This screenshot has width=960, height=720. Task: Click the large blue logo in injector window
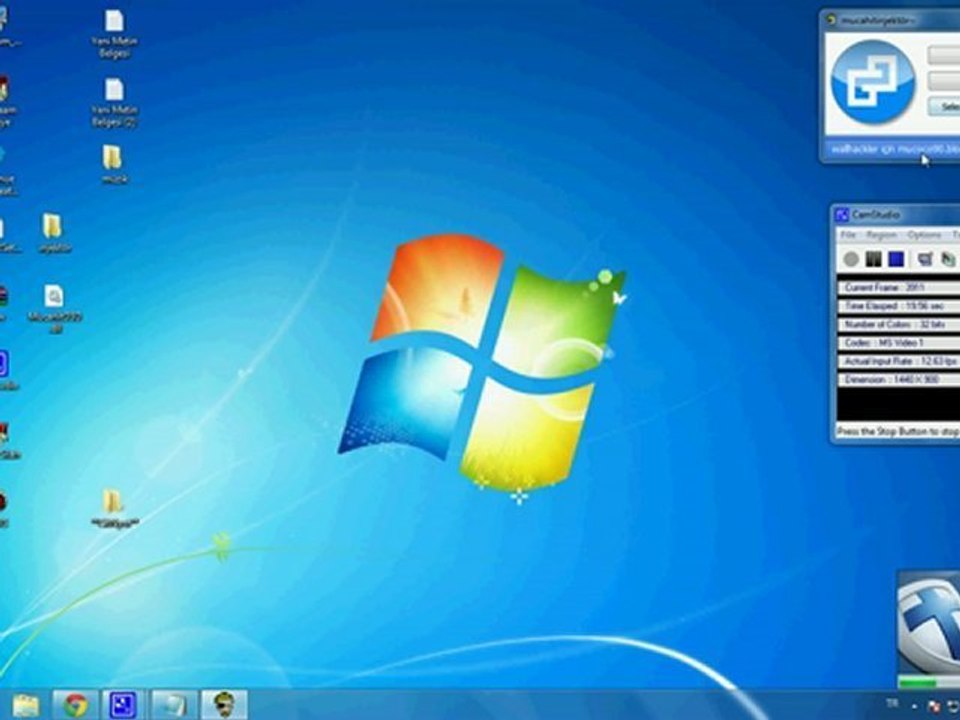(x=874, y=81)
